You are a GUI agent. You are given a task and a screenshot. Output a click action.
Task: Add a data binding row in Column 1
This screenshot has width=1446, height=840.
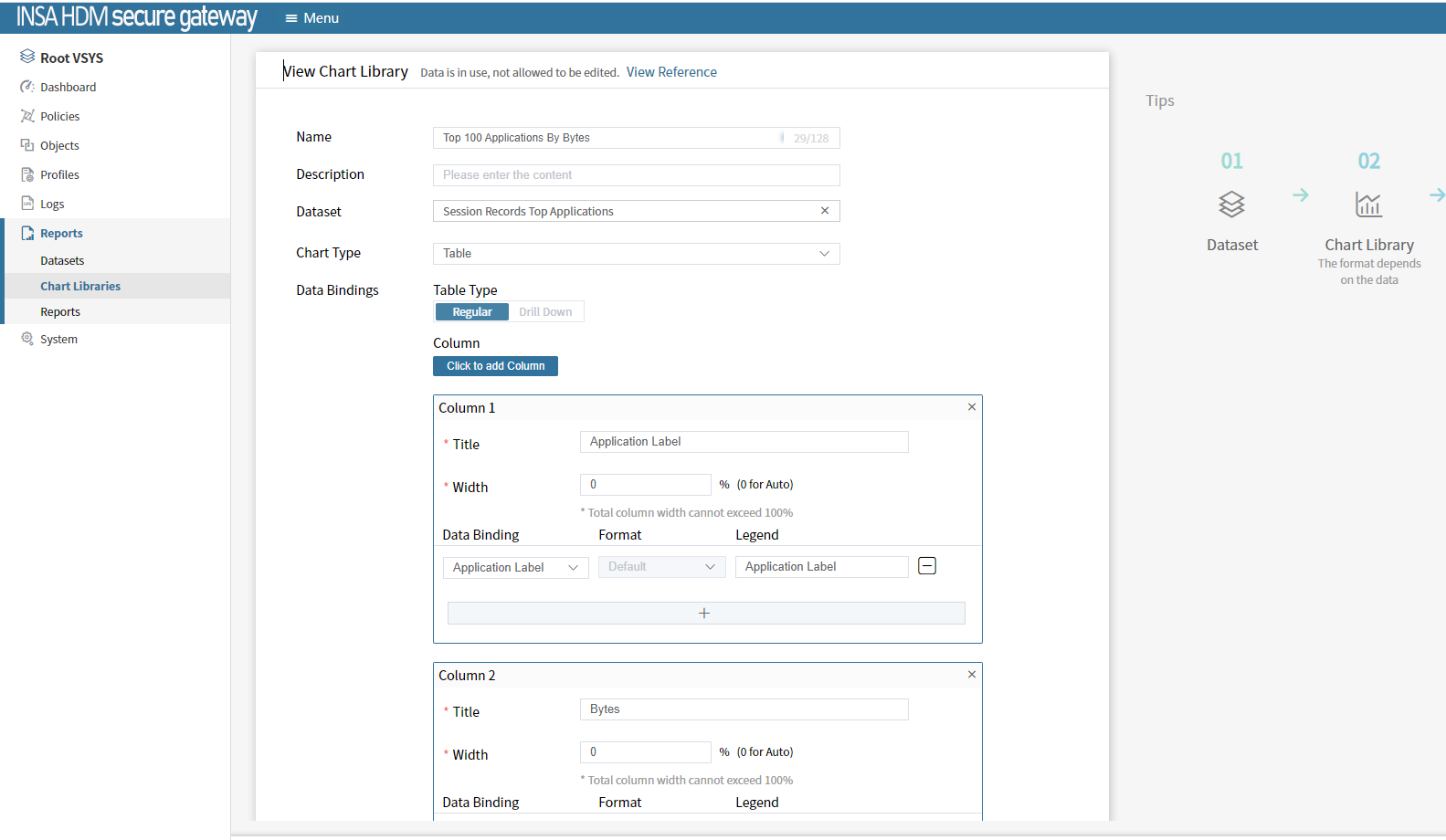coord(705,614)
